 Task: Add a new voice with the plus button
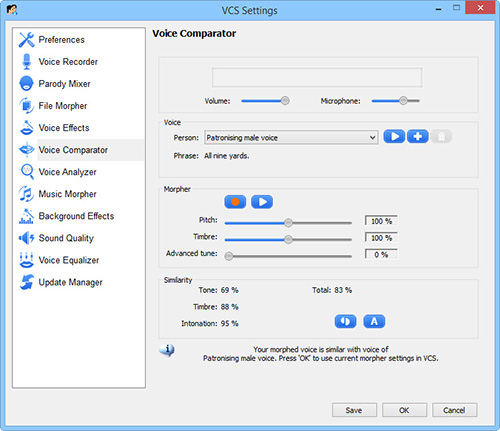(418, 137)
